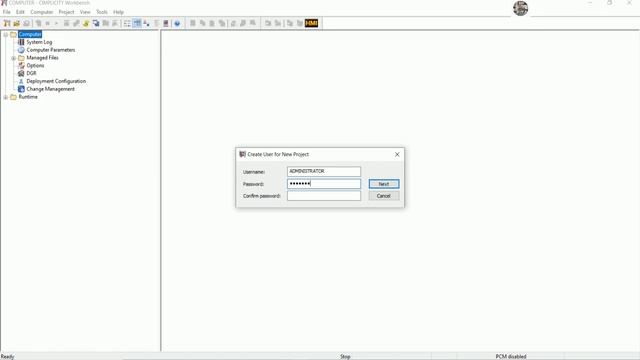This screenshot has width=640, height=360.
Task: Click the blue cascading-windows toolbar icon
Action: [x=96, y=23]
